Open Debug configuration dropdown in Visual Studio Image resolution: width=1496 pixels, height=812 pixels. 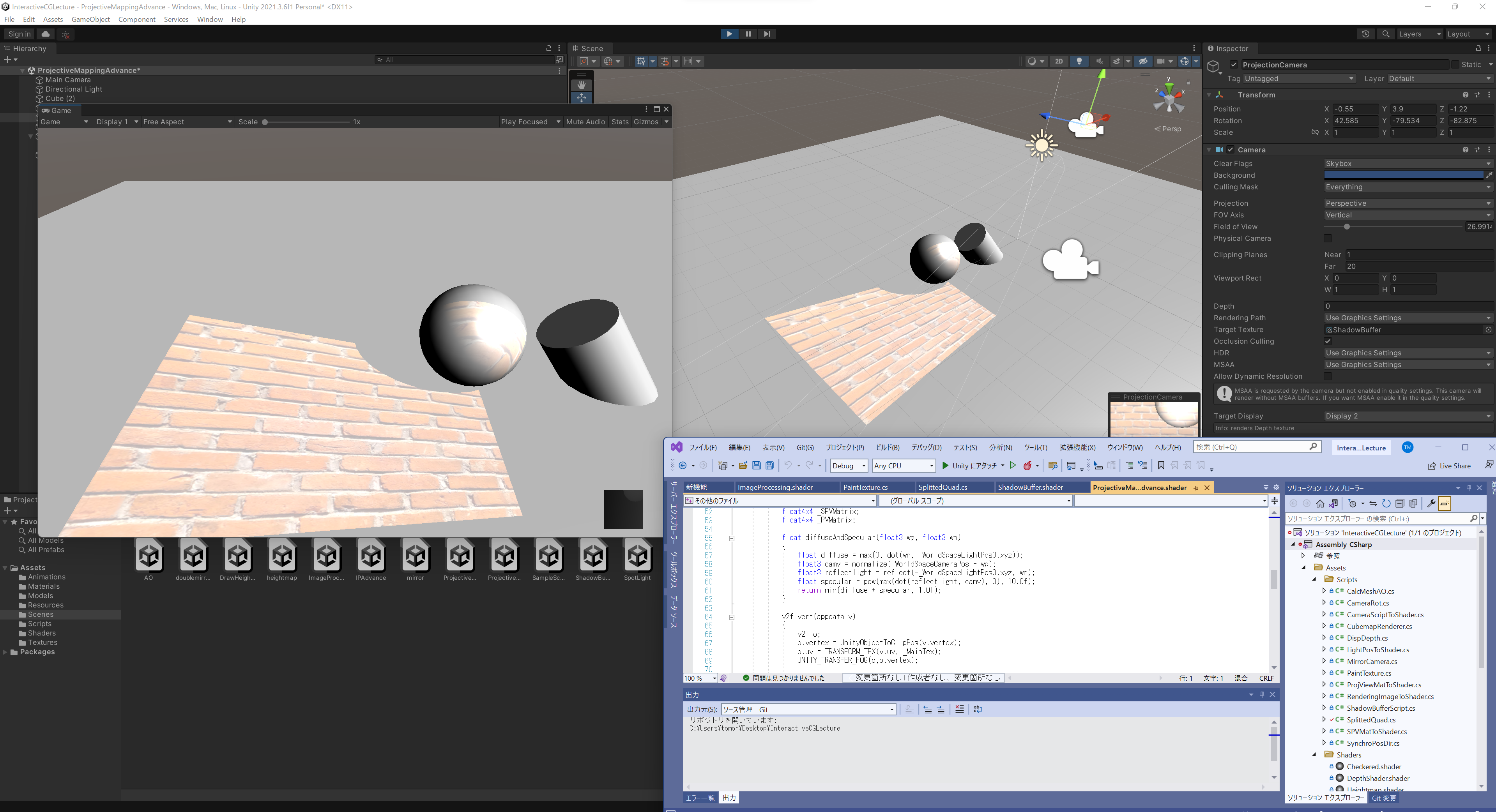(x=849, y=466)
